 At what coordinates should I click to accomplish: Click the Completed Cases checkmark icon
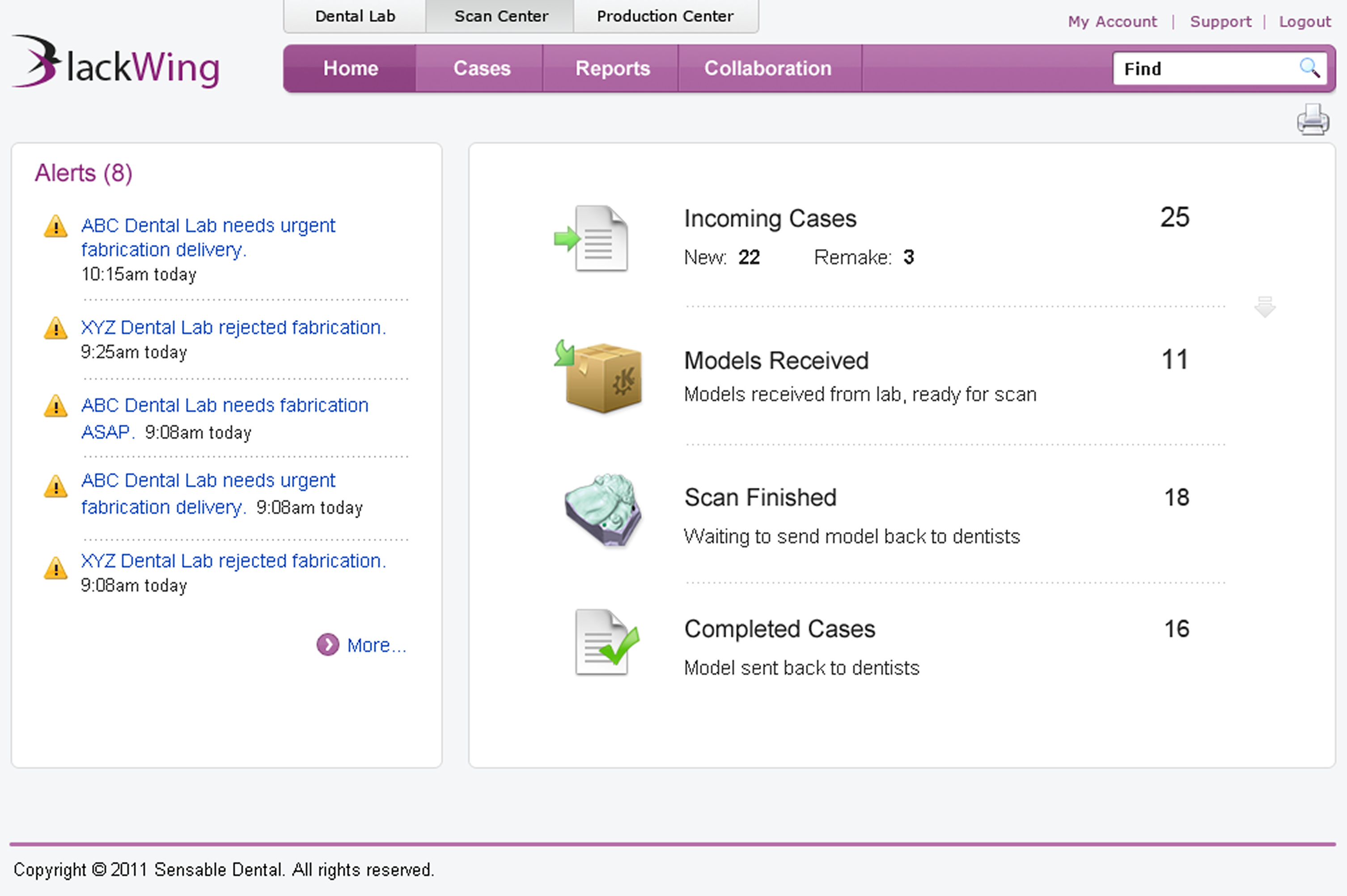[605, 643]
